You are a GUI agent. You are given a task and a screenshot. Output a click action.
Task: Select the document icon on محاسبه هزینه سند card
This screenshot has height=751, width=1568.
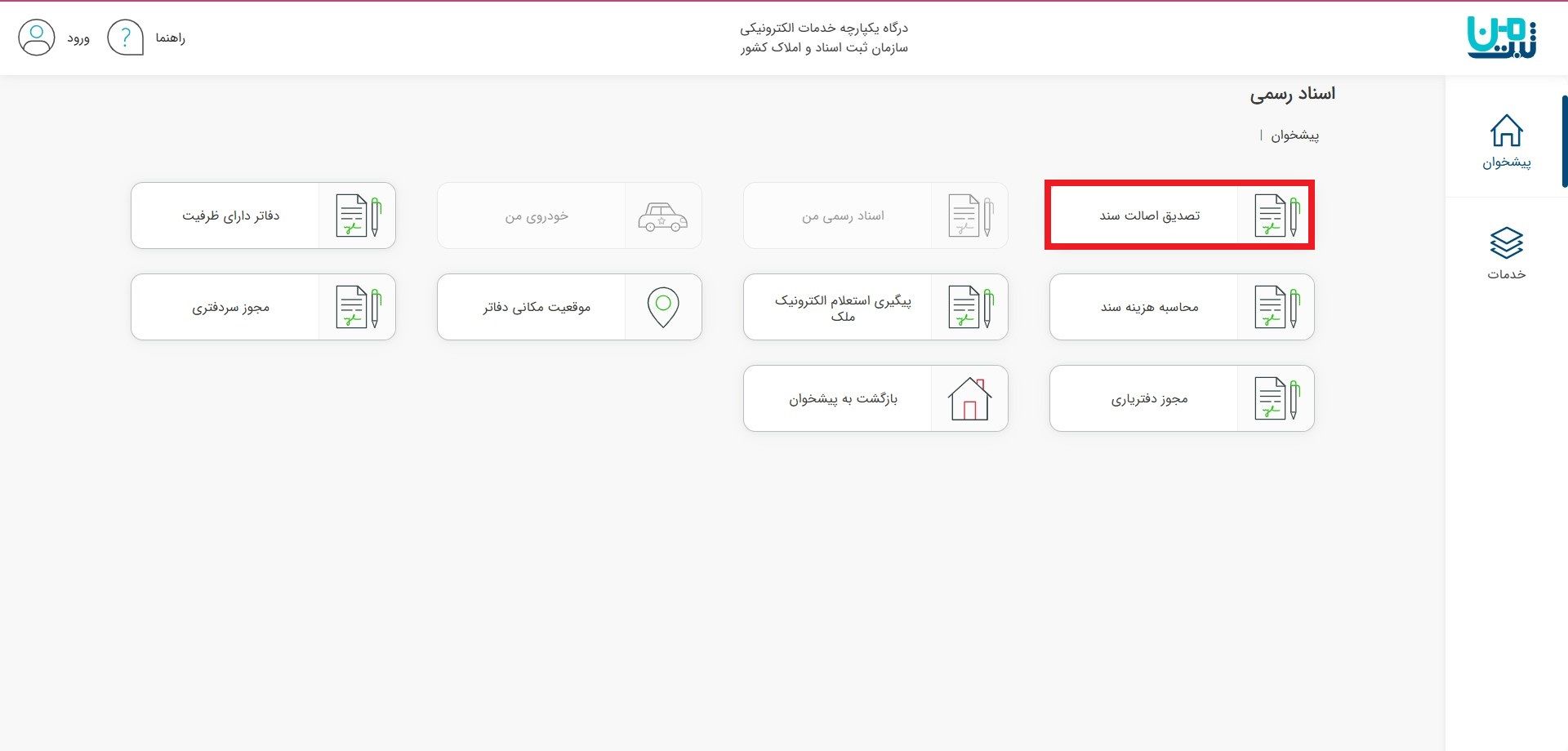click(x=1276, y=307)
